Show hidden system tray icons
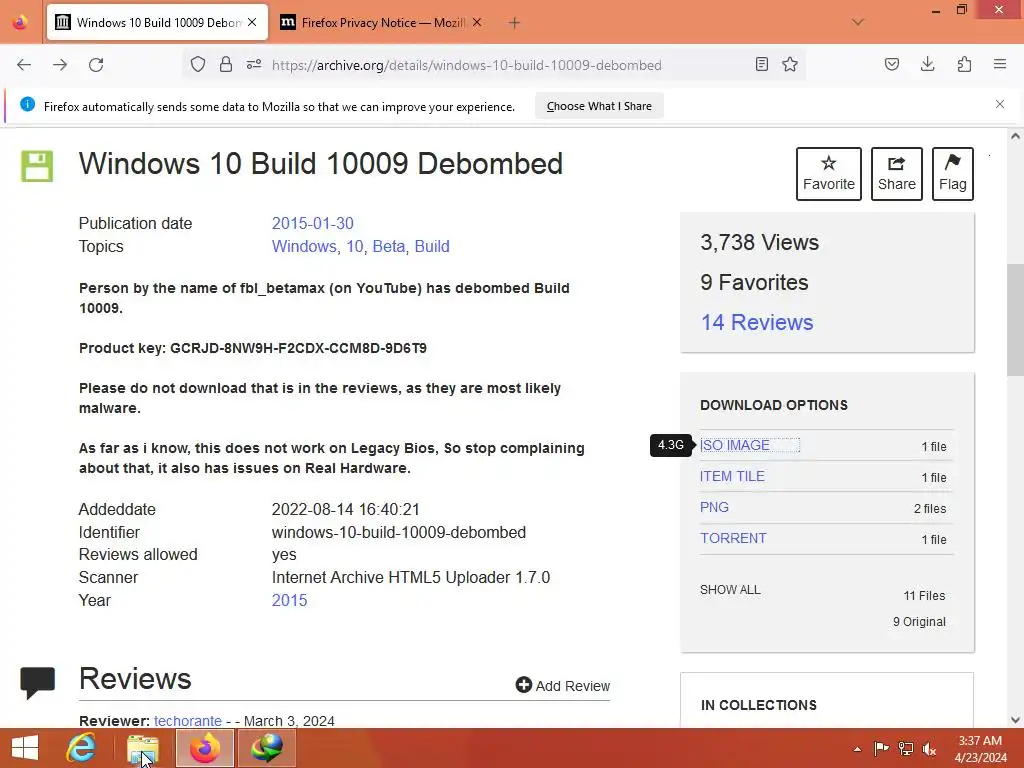 [857, 749]
